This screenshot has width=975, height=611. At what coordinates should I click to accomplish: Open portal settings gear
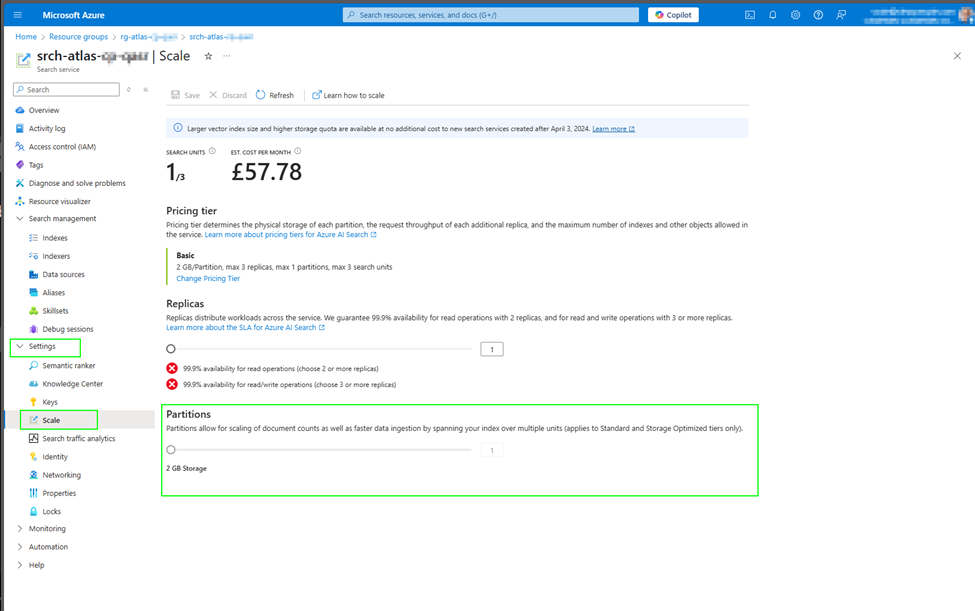click(795, 15)
